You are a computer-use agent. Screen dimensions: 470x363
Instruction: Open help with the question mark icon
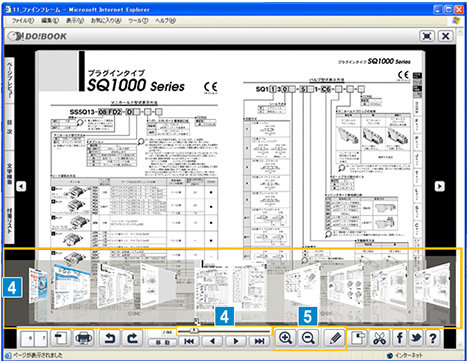pos(433,338)
